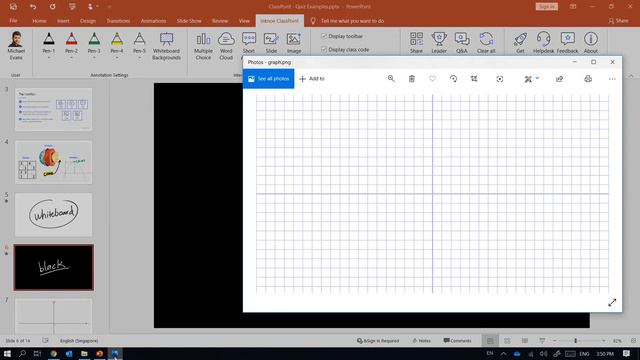Expand Pen-2 dropdown arrow

point(71,58)
